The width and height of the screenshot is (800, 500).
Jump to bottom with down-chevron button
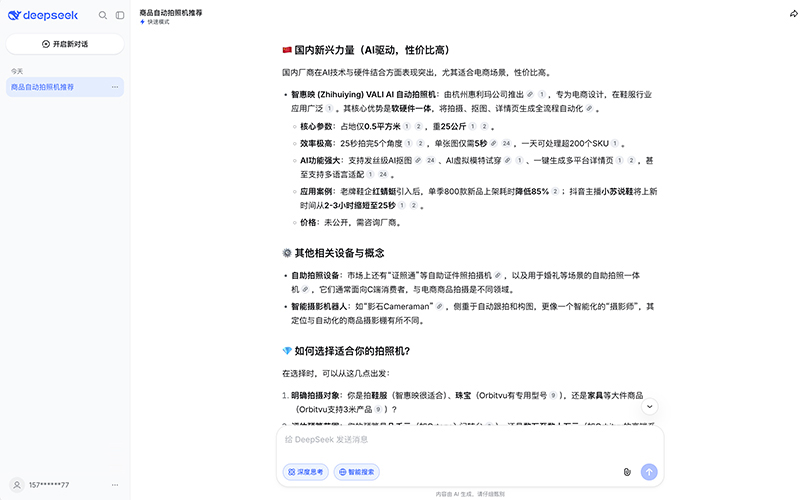pyautogui.click(x=649, y=407)
